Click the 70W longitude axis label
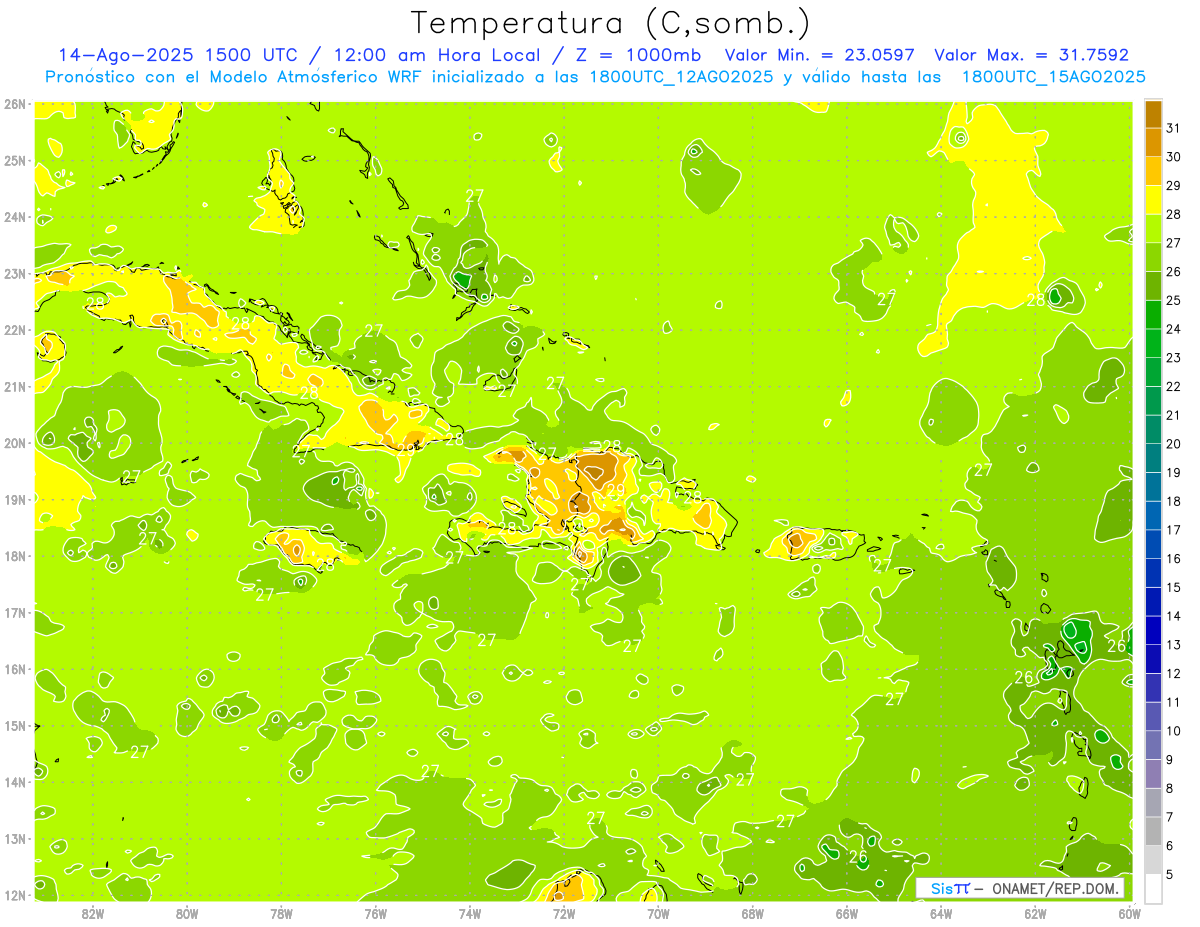The width and height of the screenshot is (1200, 927). coord(658,913)
